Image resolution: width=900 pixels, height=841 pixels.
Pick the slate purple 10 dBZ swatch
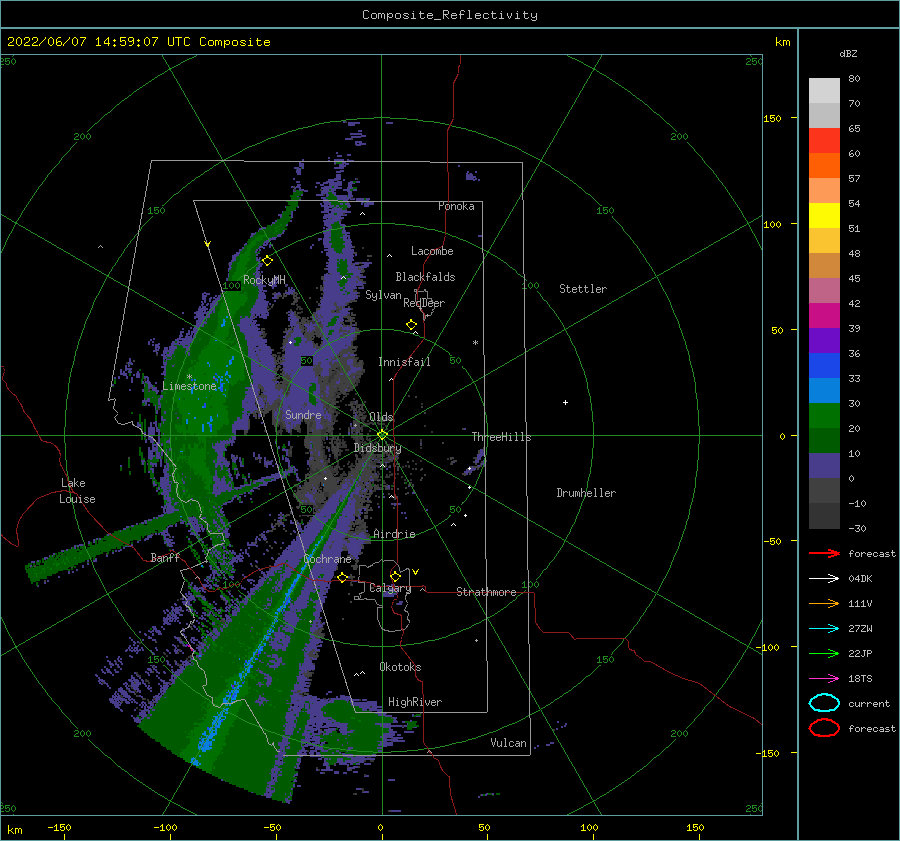click(824, 466)
